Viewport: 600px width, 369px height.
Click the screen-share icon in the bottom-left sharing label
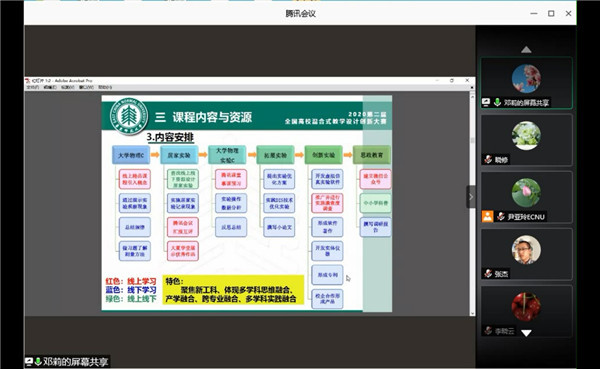click(29, 361)
